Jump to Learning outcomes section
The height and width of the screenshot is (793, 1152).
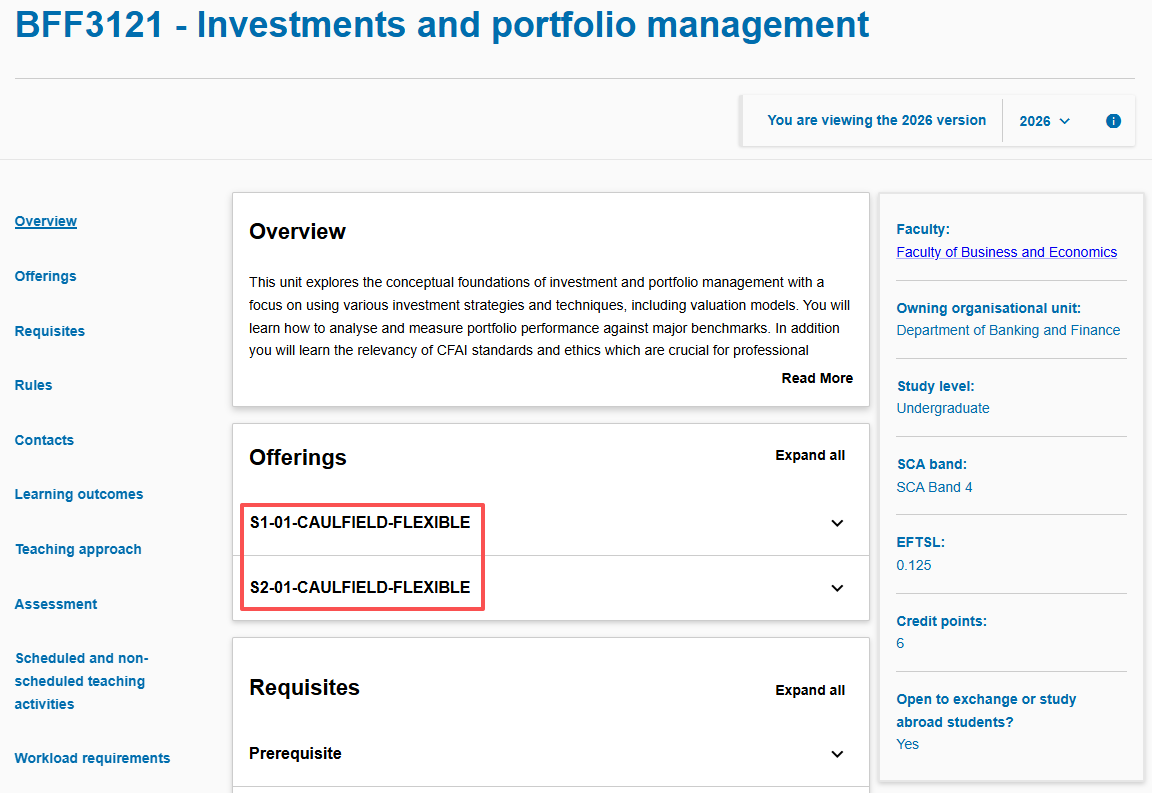tap(79, 494)
